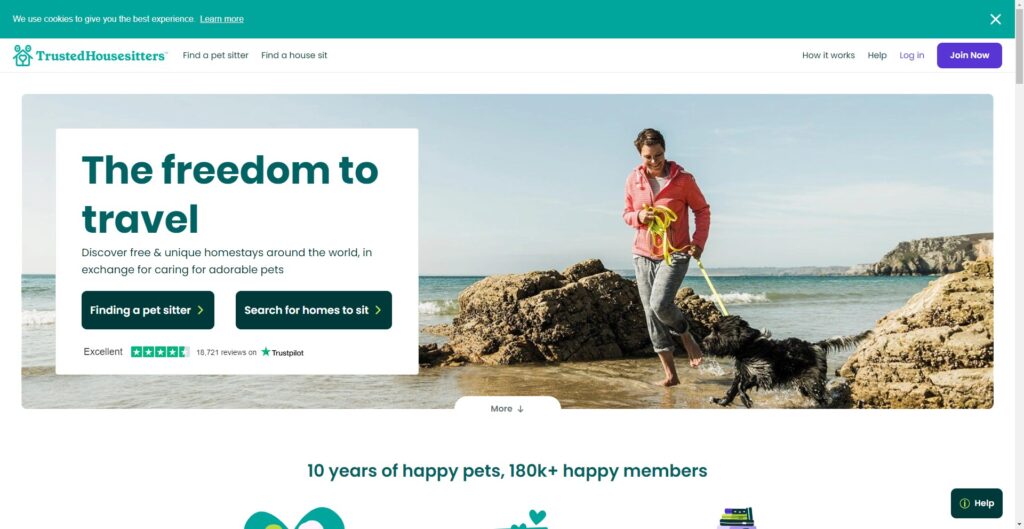The image size is (1024, 529).
Task: Click the heart illustration icon below headline
Action: 537,517
